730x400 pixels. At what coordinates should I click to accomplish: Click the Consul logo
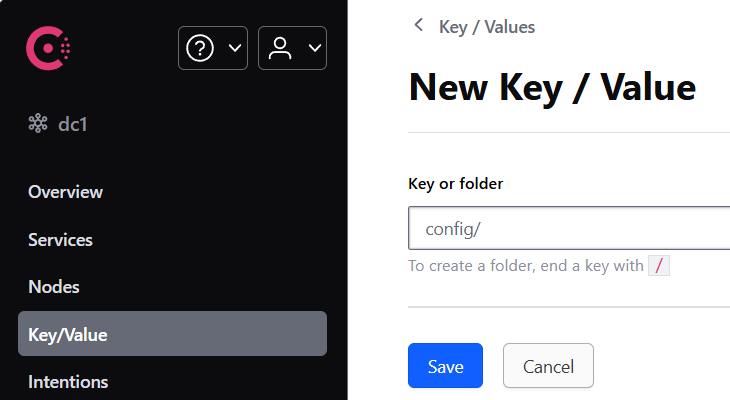48,48
